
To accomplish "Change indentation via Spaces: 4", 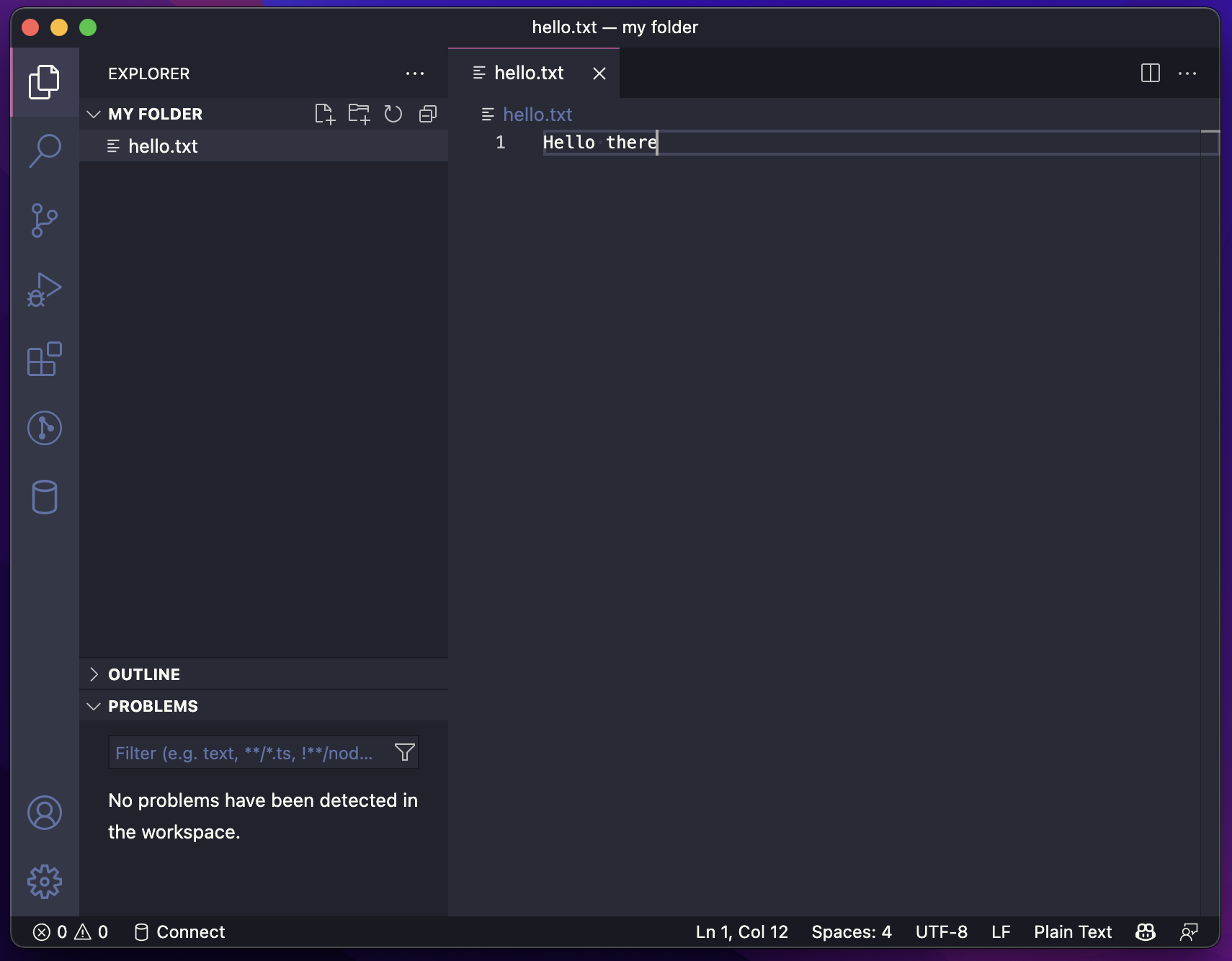I will [852, 932].
